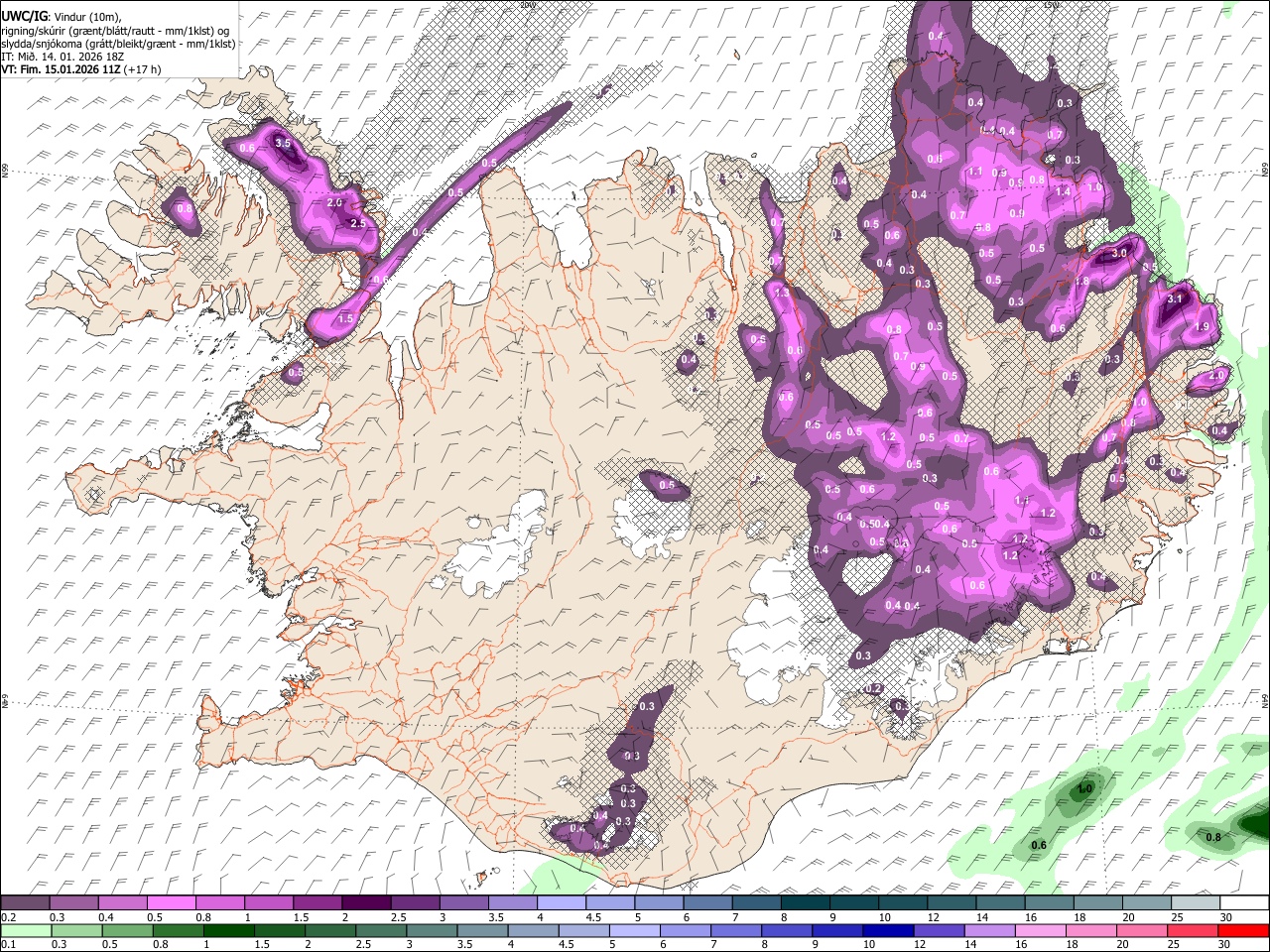Select the darkest green rain swatch from 1 to 1.5

228,930
